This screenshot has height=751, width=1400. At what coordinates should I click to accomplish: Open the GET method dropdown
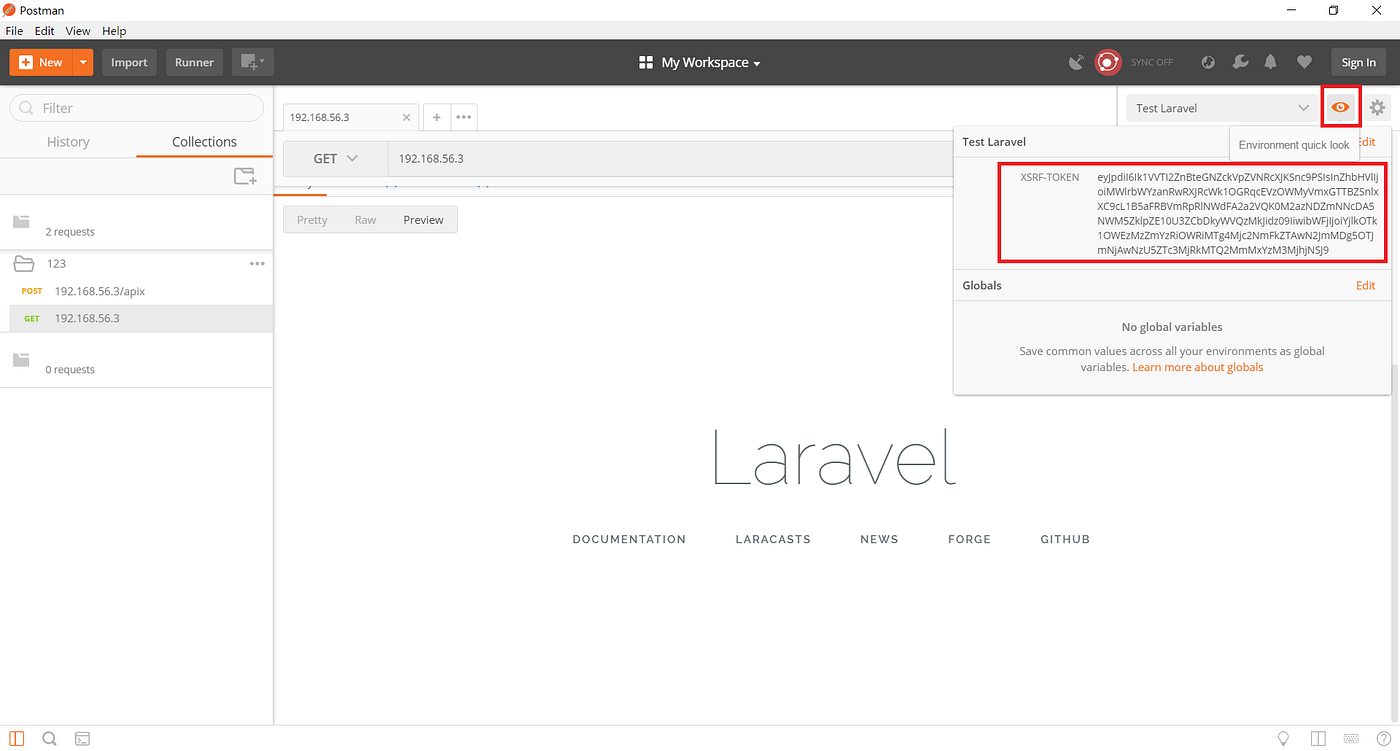(336, 158)
